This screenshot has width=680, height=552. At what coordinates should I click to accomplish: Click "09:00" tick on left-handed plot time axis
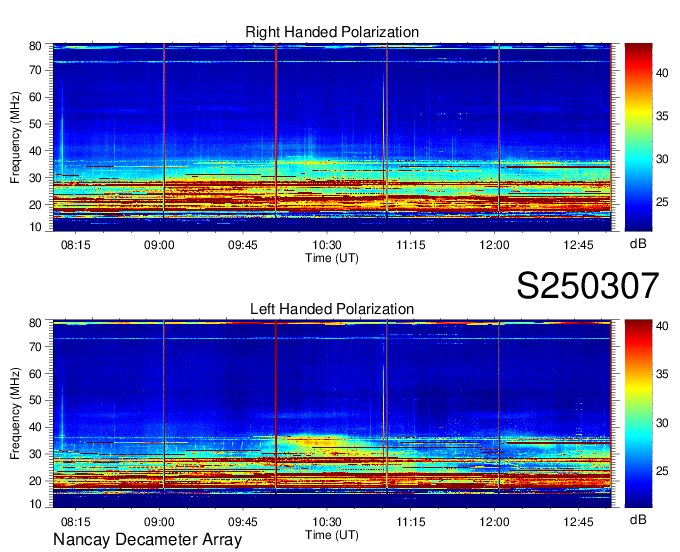159,522
